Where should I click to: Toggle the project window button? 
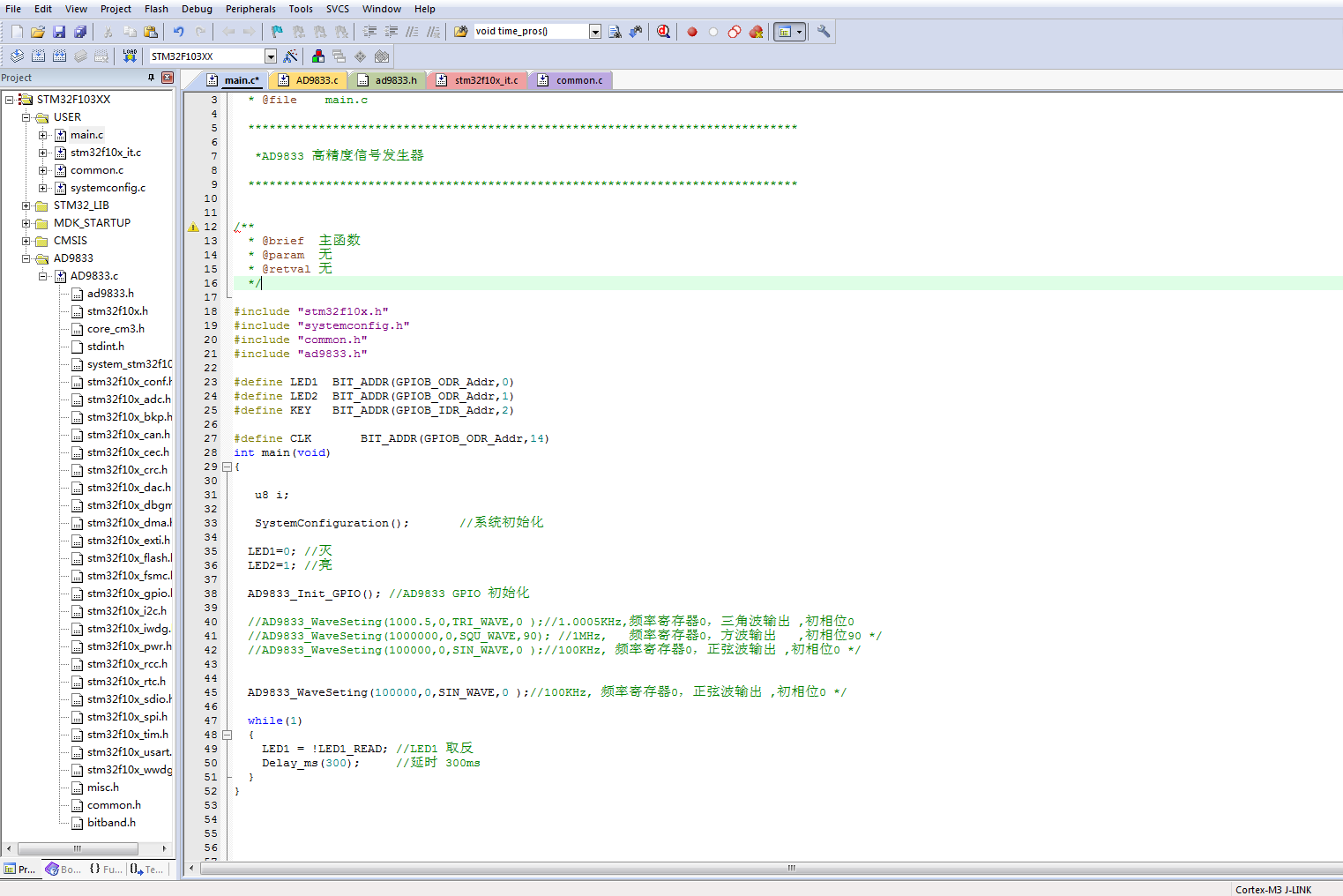tap(784, 32)
